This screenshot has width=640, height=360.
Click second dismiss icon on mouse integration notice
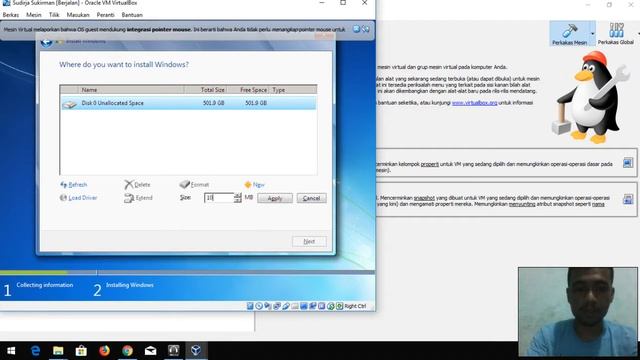tap(366, 29)
